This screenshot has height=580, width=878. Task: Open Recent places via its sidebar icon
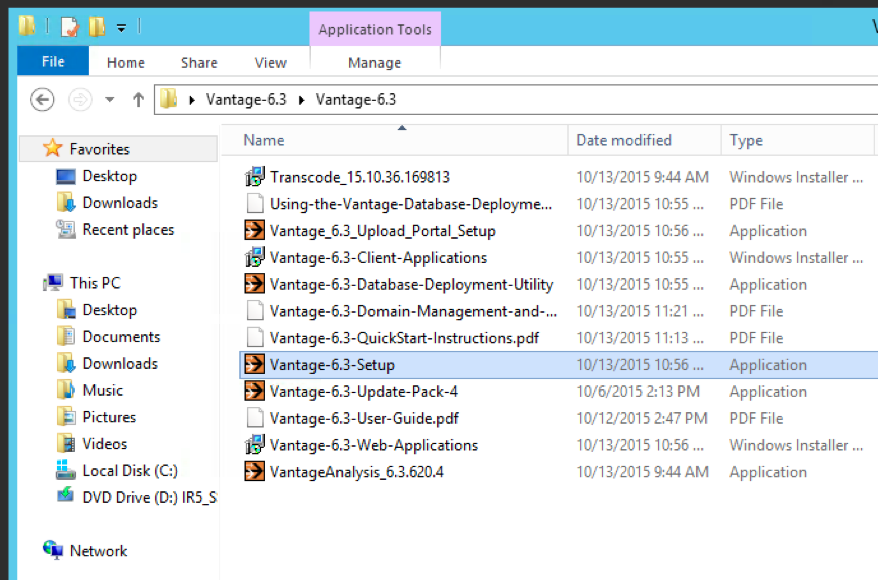tap(66, 230)
